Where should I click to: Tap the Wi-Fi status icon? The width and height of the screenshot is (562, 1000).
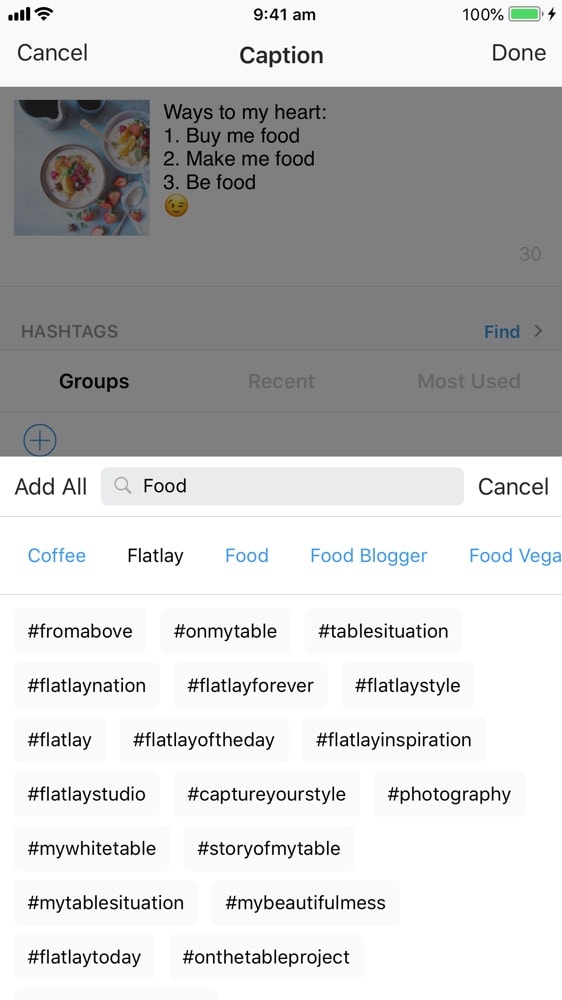pos(44,13)
